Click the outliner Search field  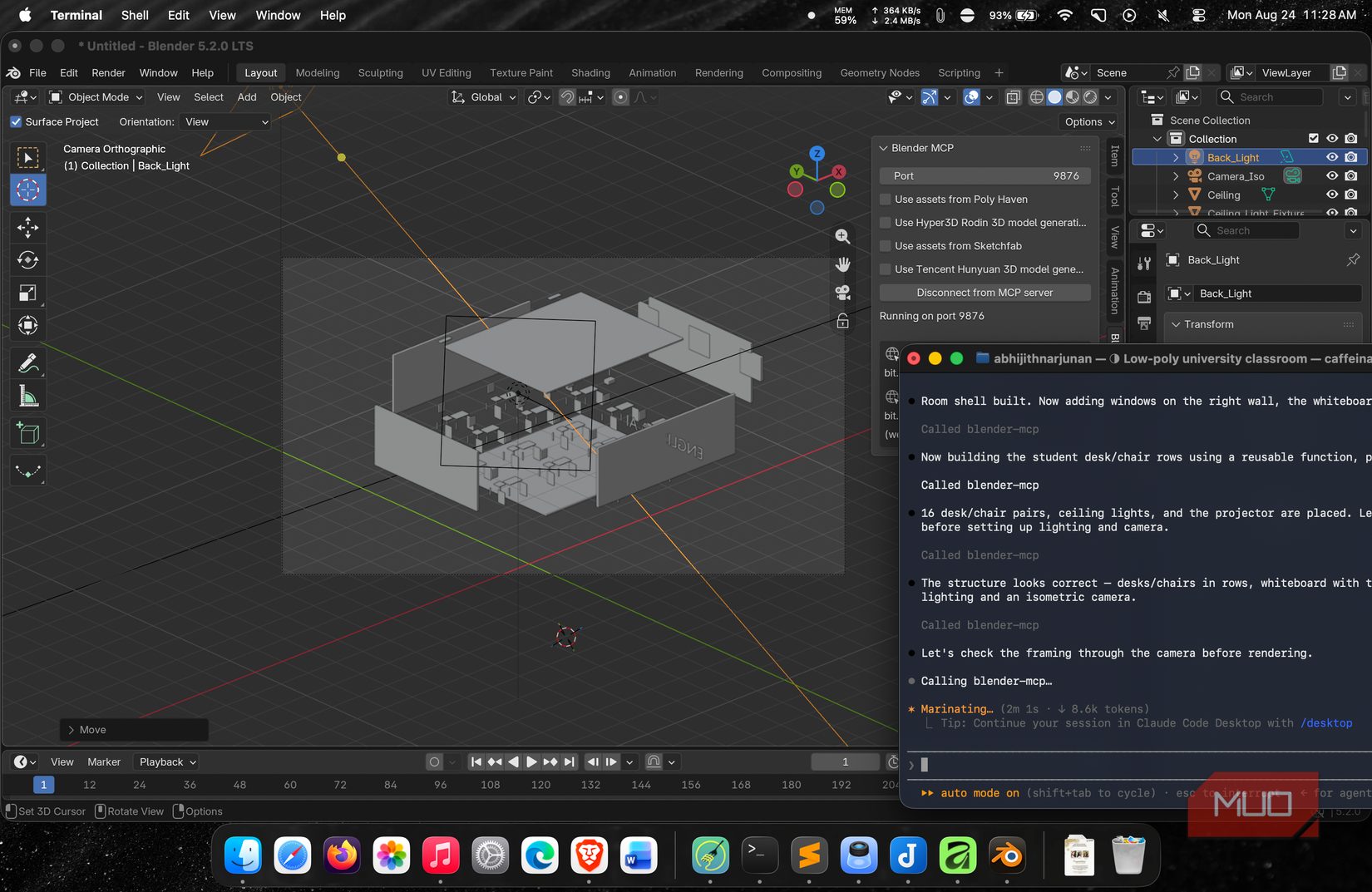[1270, 97]
